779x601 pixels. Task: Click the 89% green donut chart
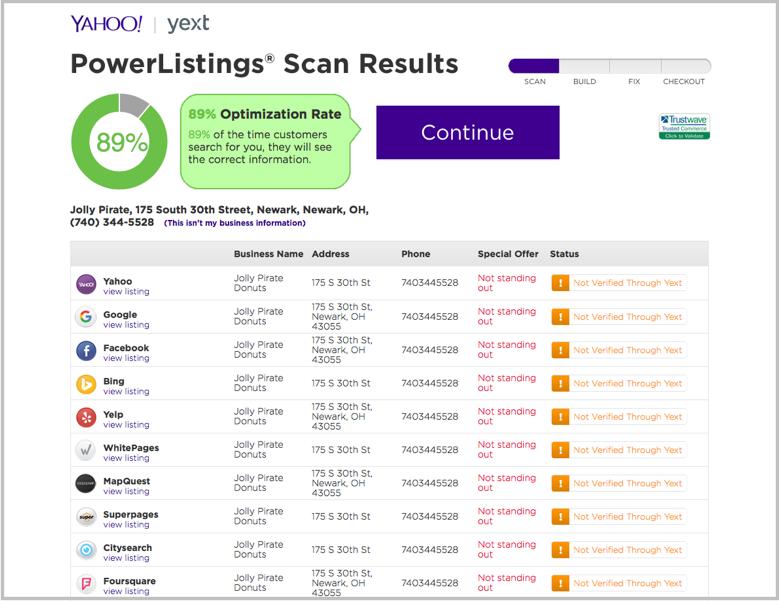click(x=120, y=142)
